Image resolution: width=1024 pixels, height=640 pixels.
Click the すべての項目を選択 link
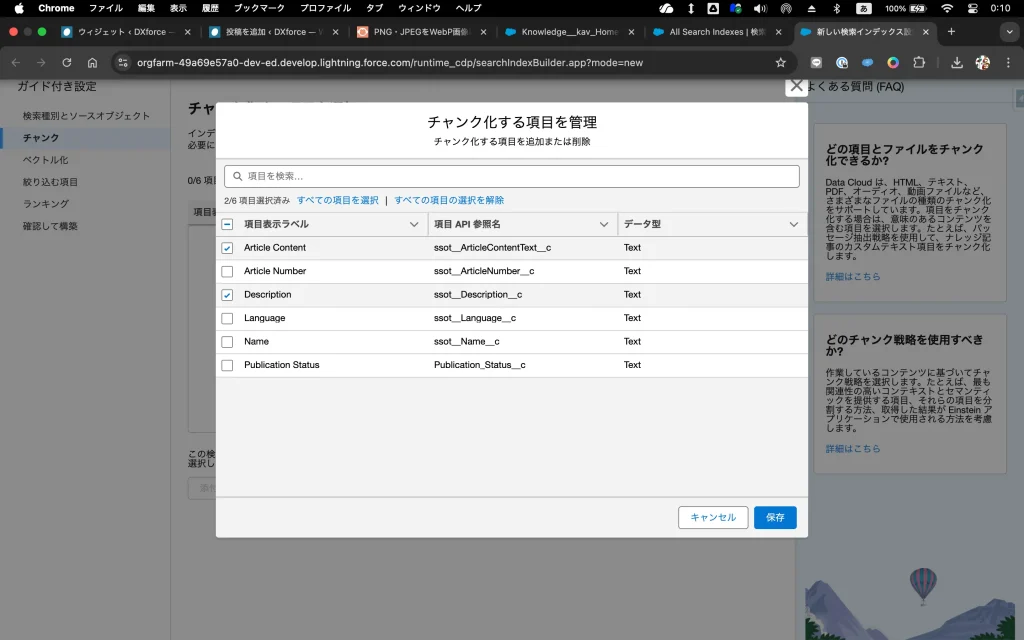337,200
